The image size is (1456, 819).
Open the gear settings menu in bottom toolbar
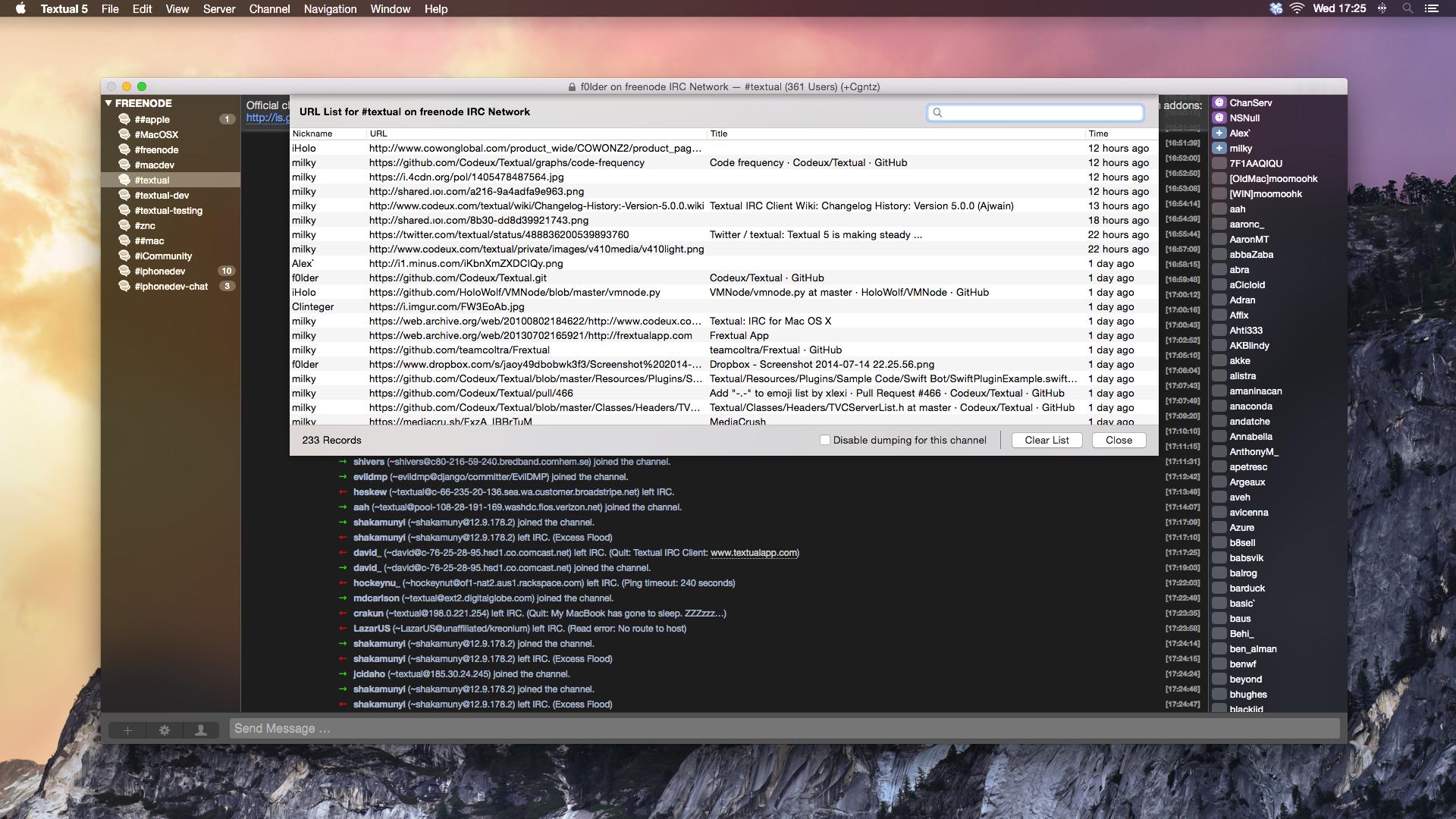[x=165, y=730]
